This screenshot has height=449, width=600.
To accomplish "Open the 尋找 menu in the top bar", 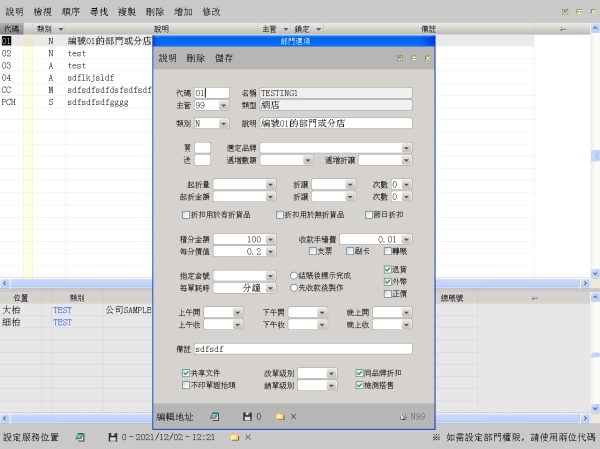I will tap(99, 9).
